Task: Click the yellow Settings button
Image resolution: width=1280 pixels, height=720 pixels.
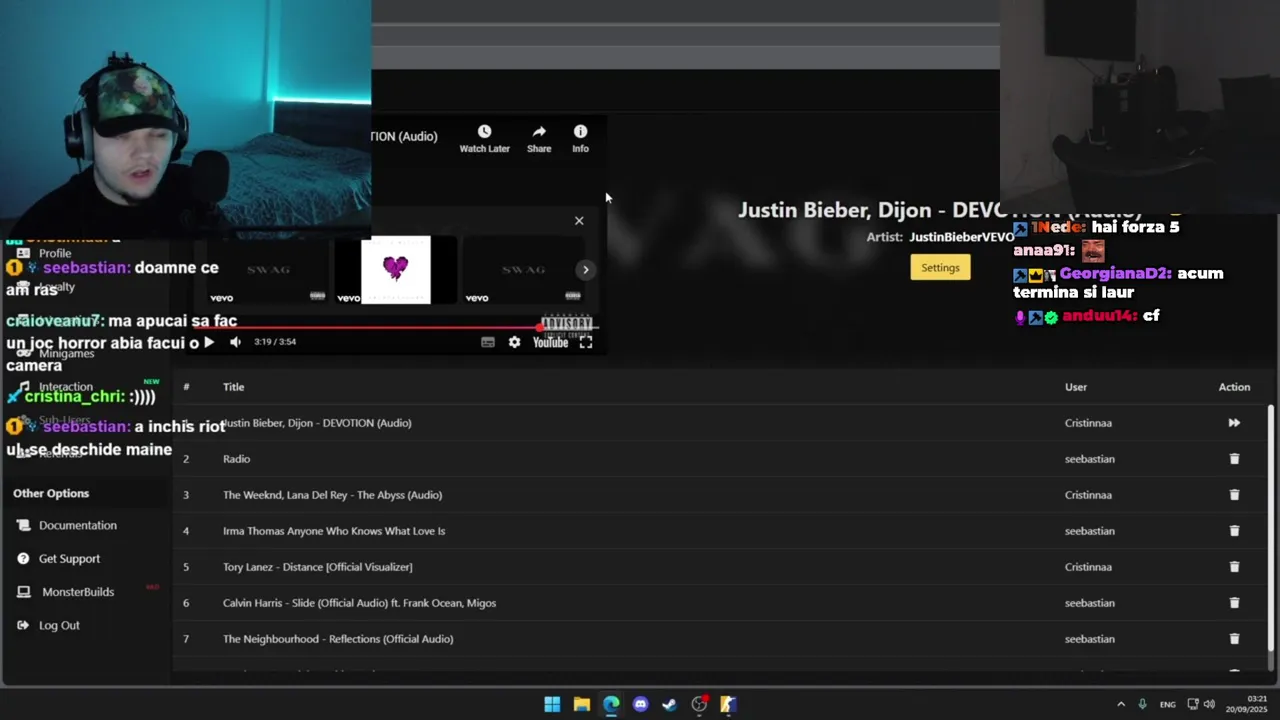Action: coord(940,267)
